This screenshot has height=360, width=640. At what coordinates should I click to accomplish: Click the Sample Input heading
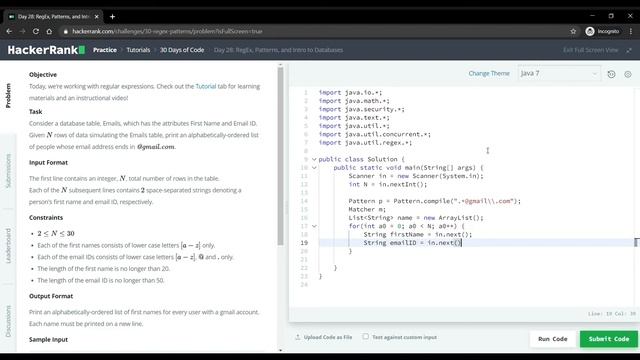(x=48, y=340)
